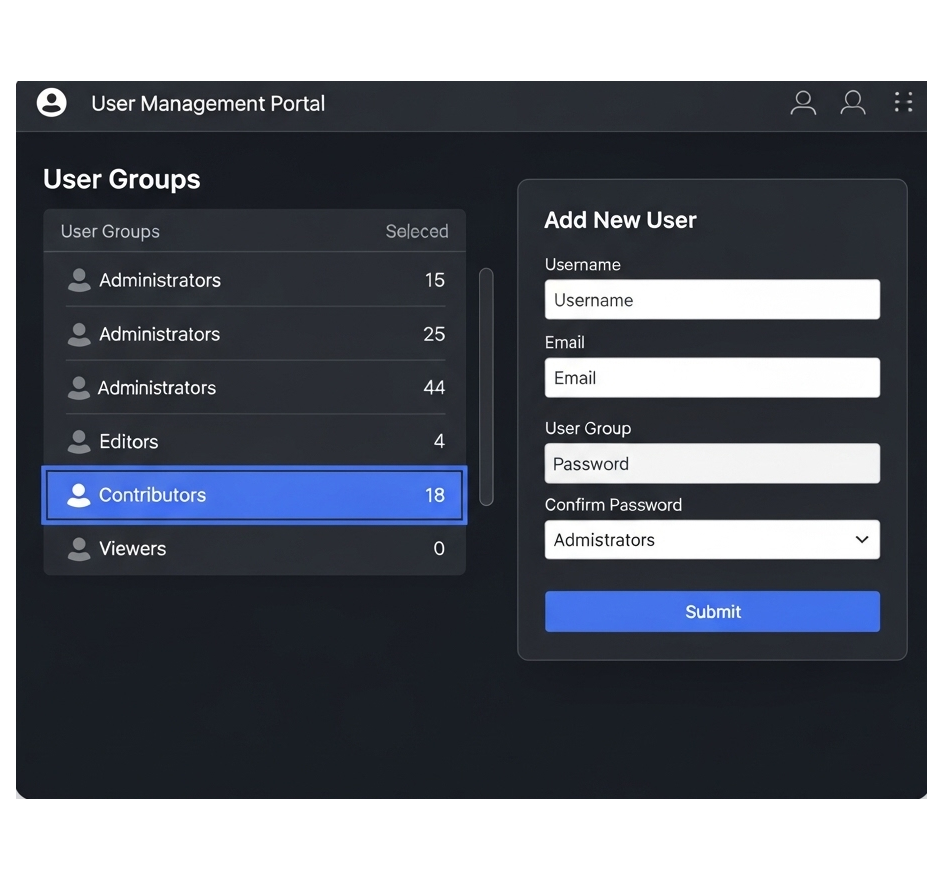The height and width of the screenshot is (881, 943).
Task: Click the Selected column header
Action: [x=417, y=231]
